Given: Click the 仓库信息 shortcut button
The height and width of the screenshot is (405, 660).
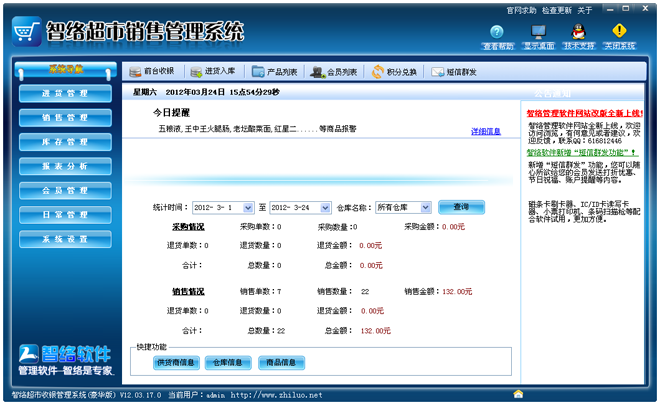Looking at the screenshot, I should [x=228, y=362].
